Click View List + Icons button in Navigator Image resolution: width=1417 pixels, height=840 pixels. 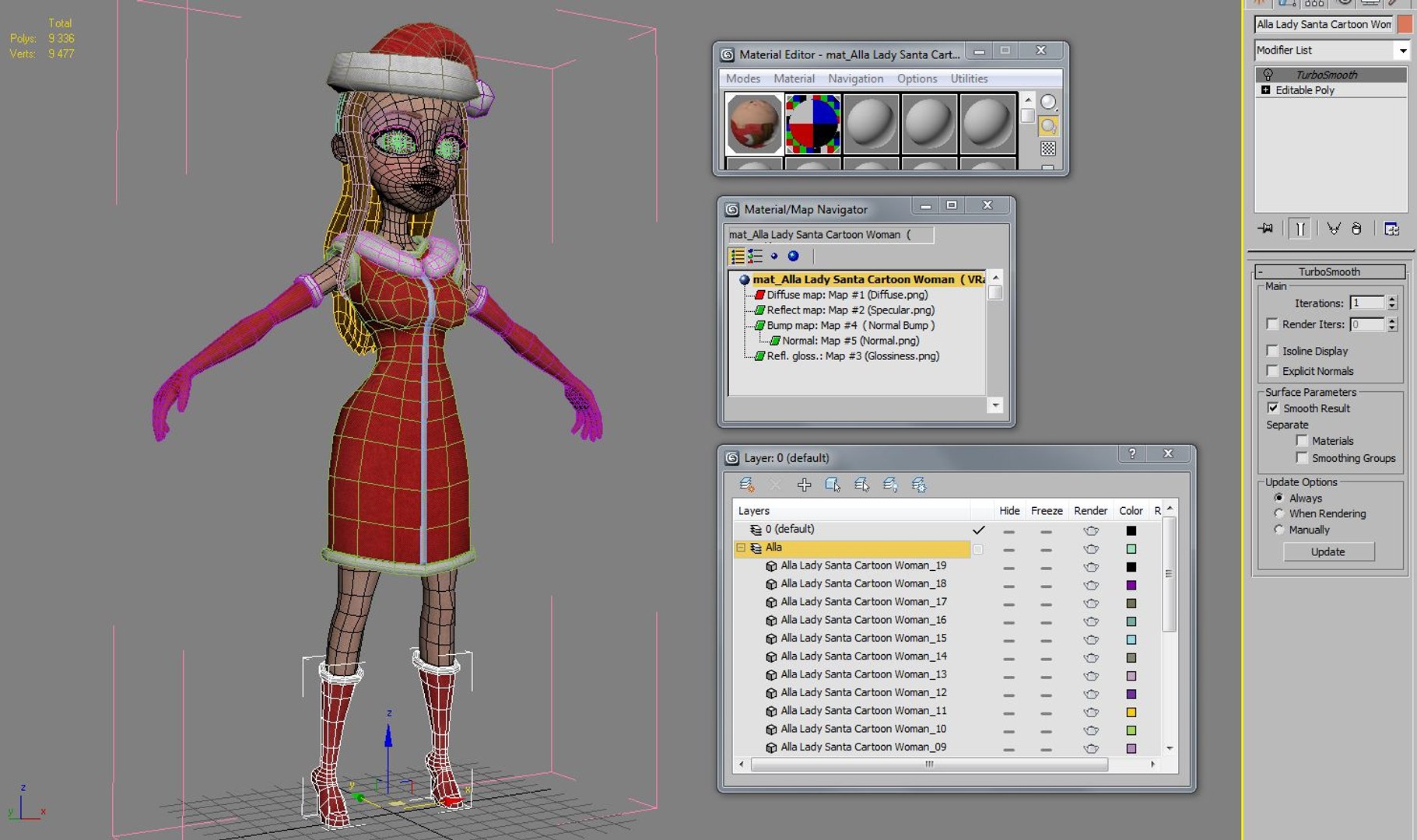(756, 256)
